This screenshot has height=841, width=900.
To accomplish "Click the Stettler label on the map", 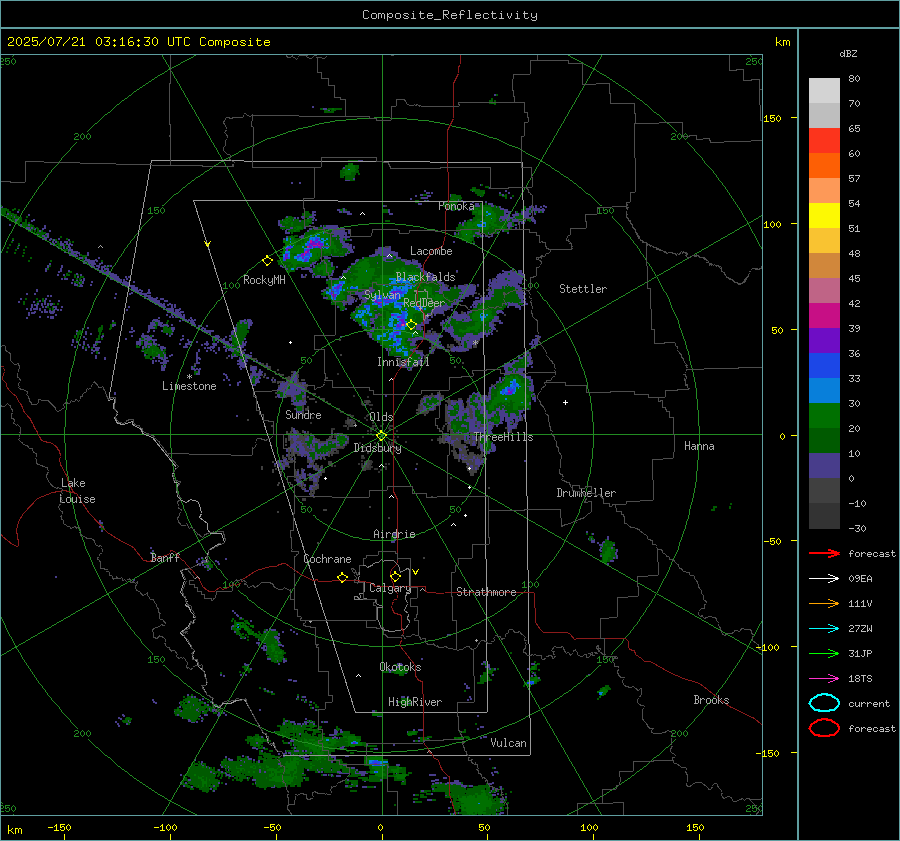I will 583,289.
